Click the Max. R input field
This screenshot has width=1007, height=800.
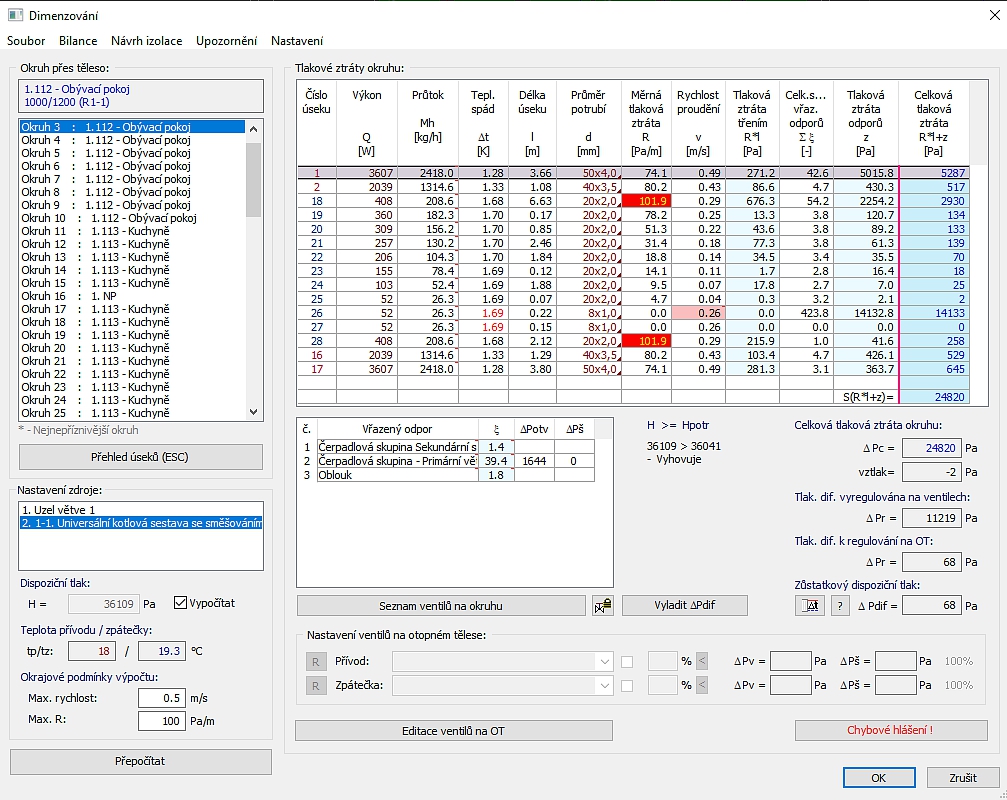(162, 721)
